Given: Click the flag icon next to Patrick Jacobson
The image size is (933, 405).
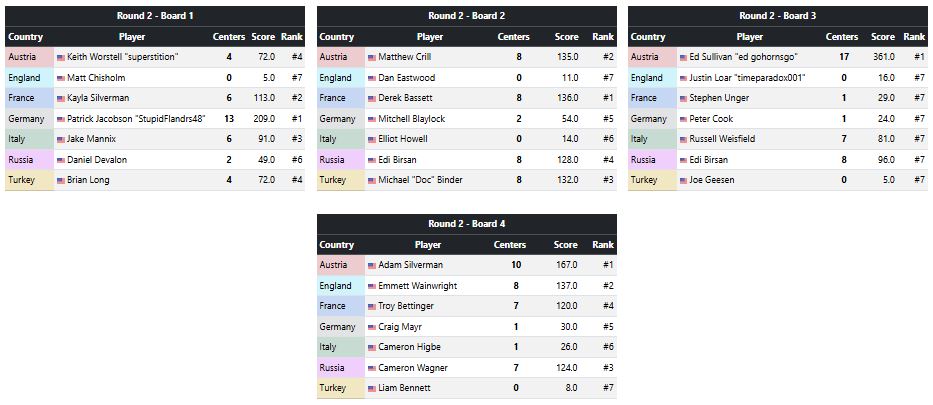Looking at the screenshot, I should pos(60,119).
